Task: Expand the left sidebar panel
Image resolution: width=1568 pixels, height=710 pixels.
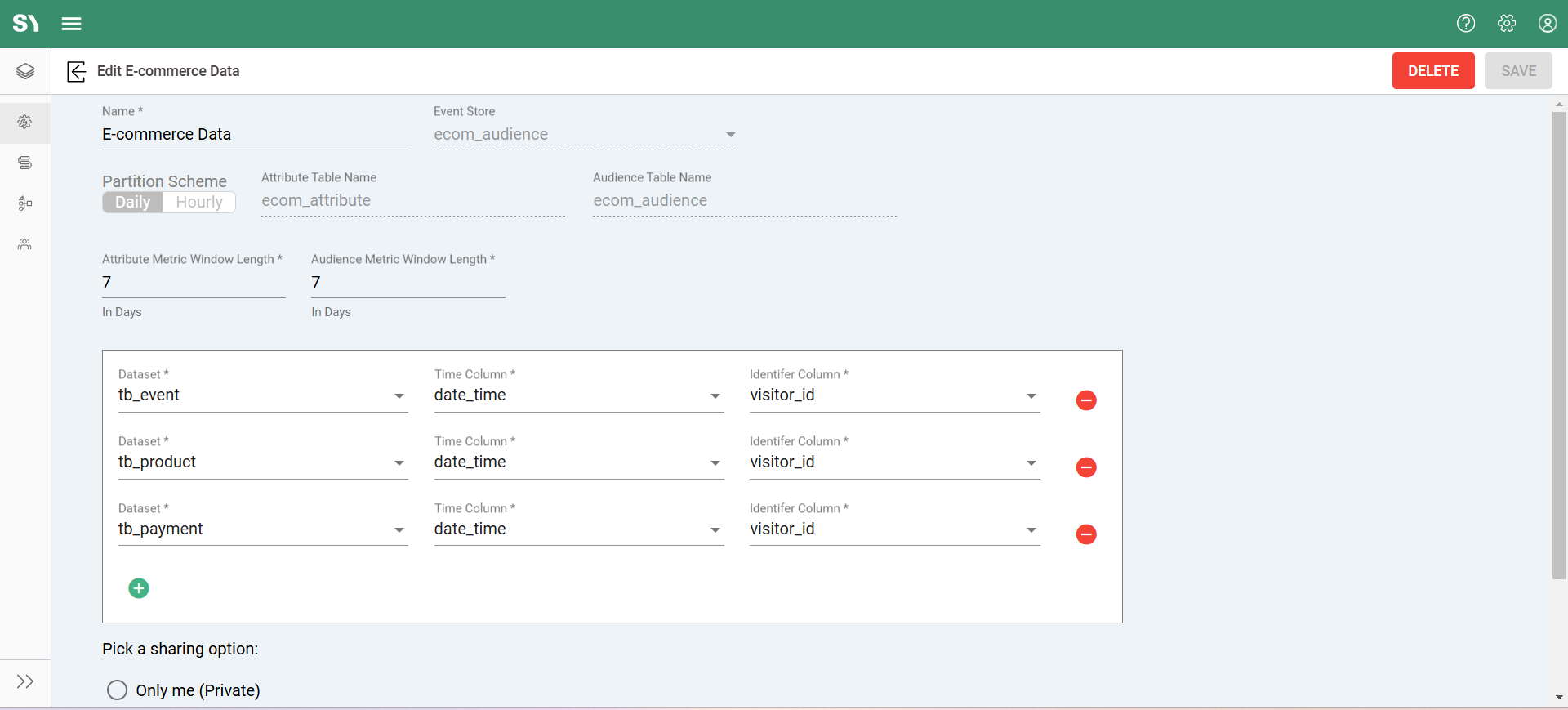Action: point(25,681)
